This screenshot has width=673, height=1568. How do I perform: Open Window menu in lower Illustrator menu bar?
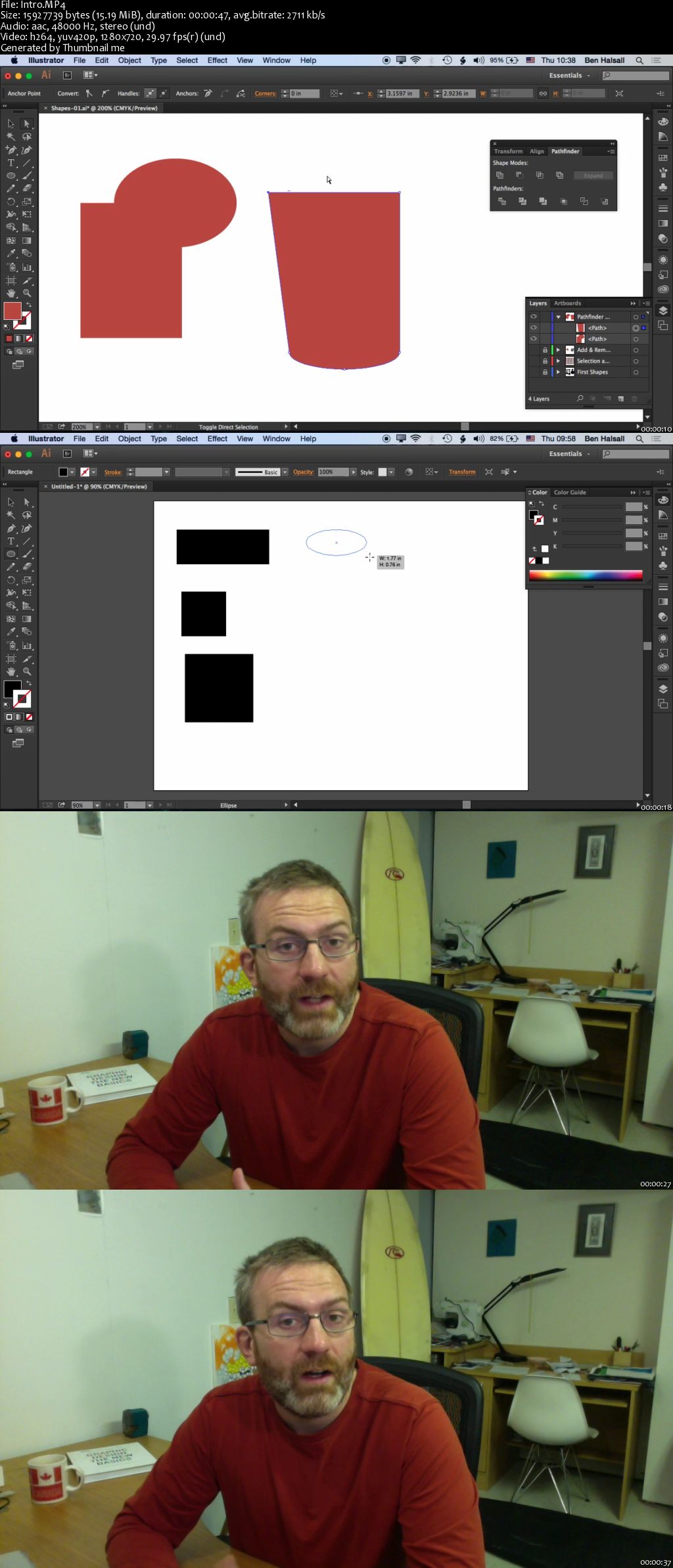(x=277, y=439)
